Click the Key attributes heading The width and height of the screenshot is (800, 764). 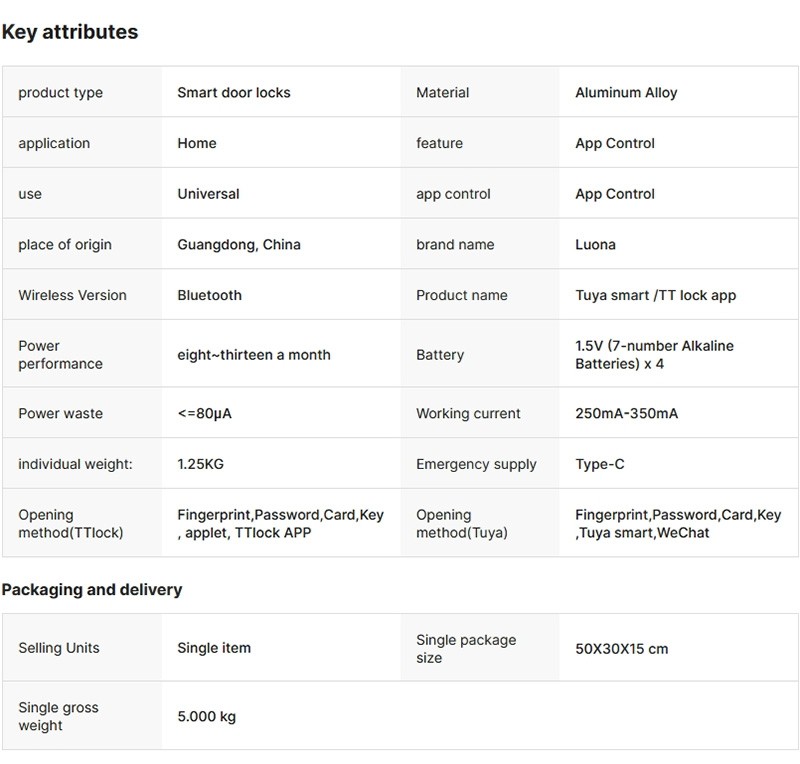click(x=70, y=32)
